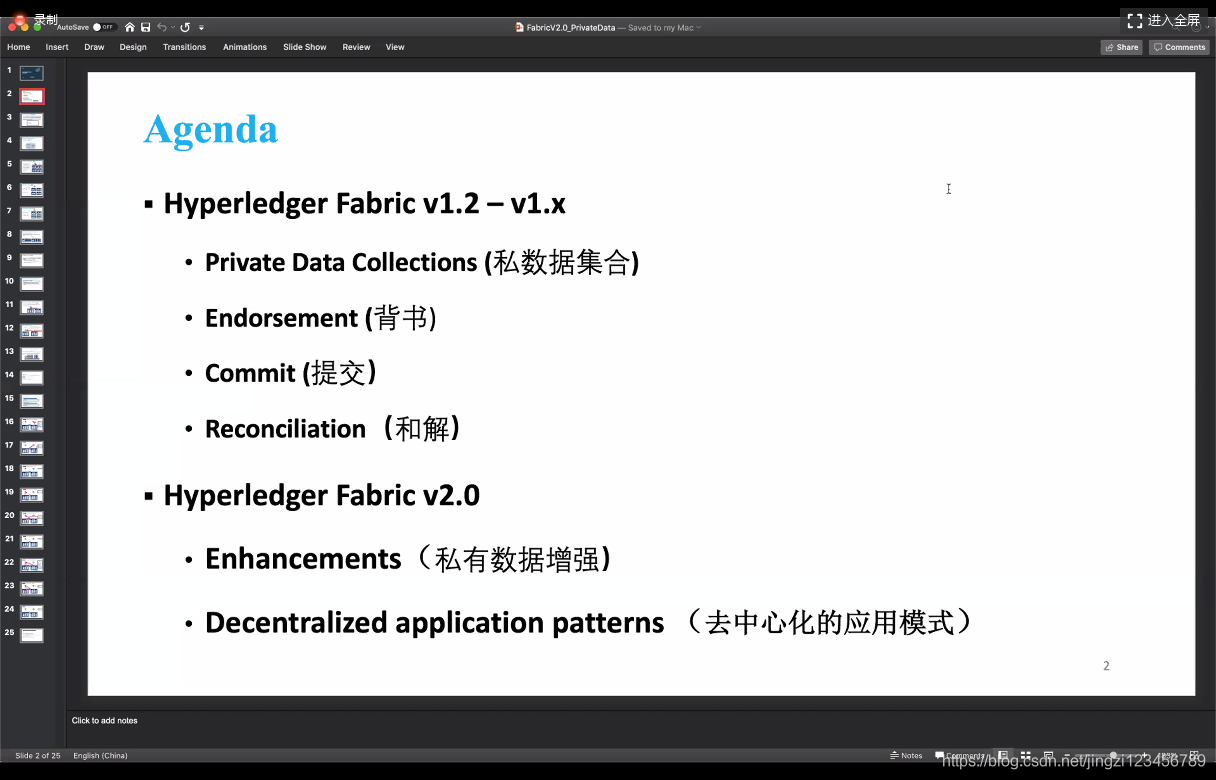Click the slide number 2 on slide
This screenshot has width=1216, height=780.
pos(1106,666)
